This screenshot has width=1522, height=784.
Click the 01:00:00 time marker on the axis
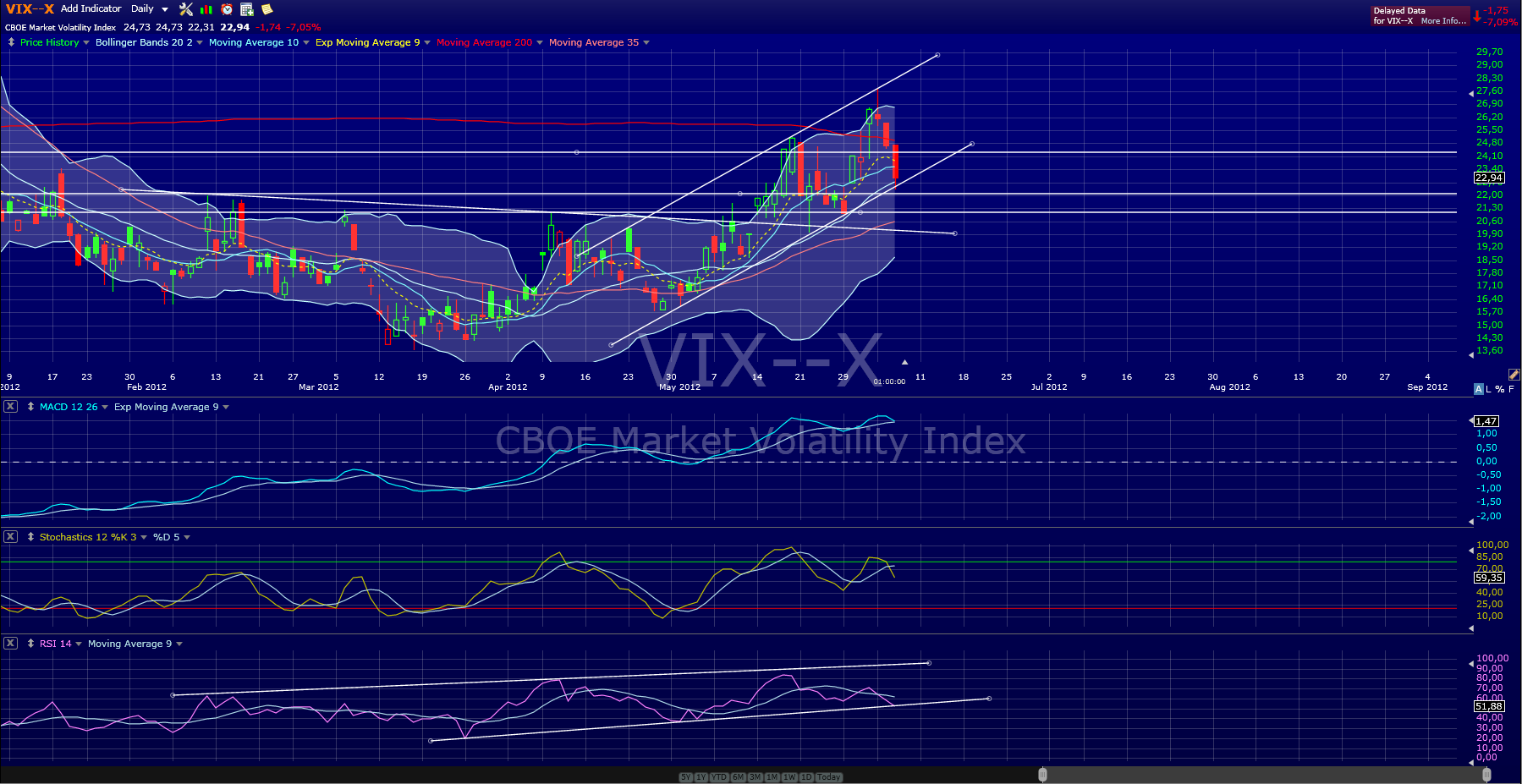(889, 381)
